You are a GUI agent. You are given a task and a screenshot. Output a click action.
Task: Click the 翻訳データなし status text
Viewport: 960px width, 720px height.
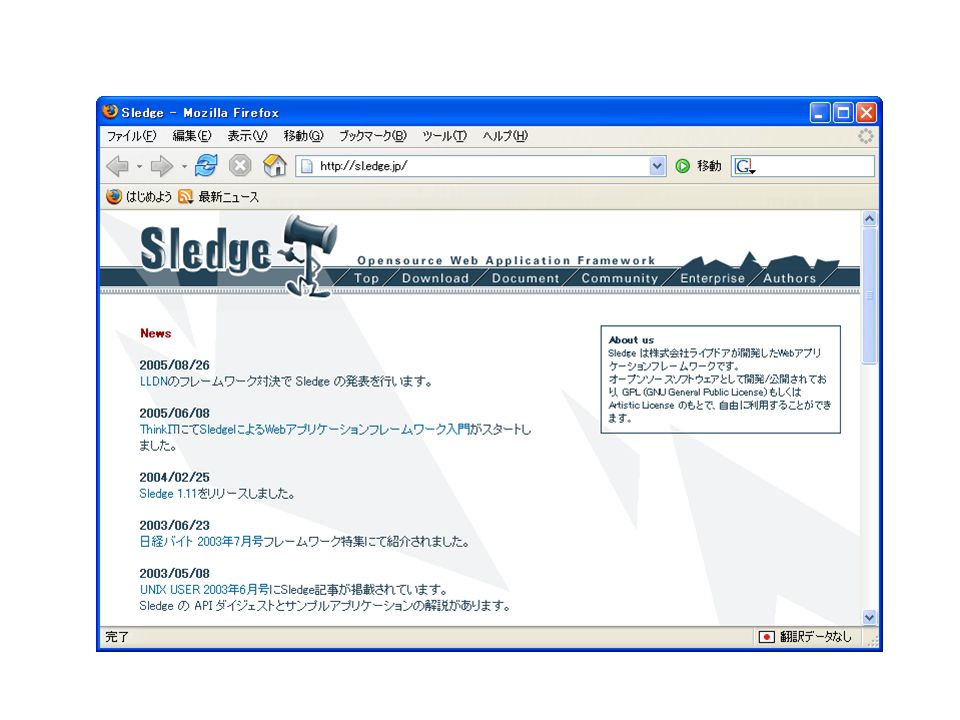click(x=816, y=637)
